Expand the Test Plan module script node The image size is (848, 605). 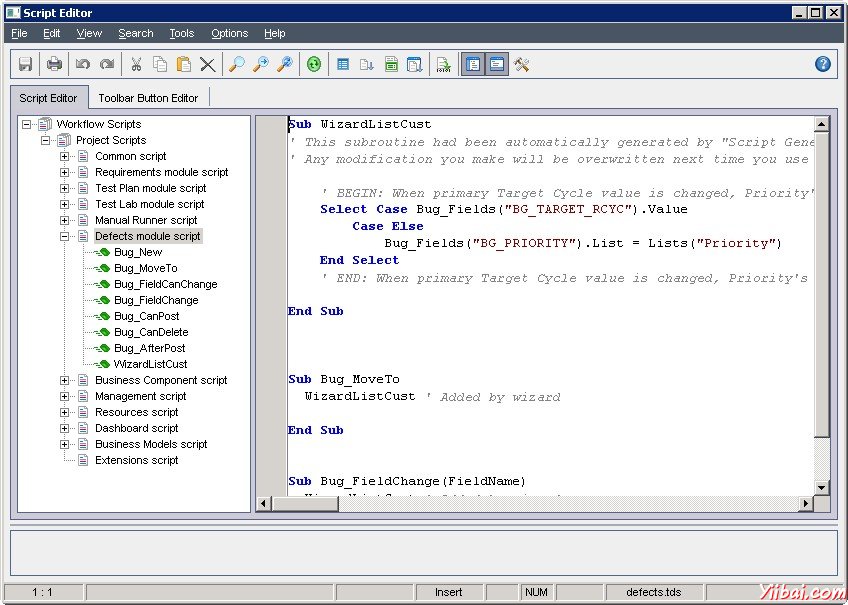[65, 188]
